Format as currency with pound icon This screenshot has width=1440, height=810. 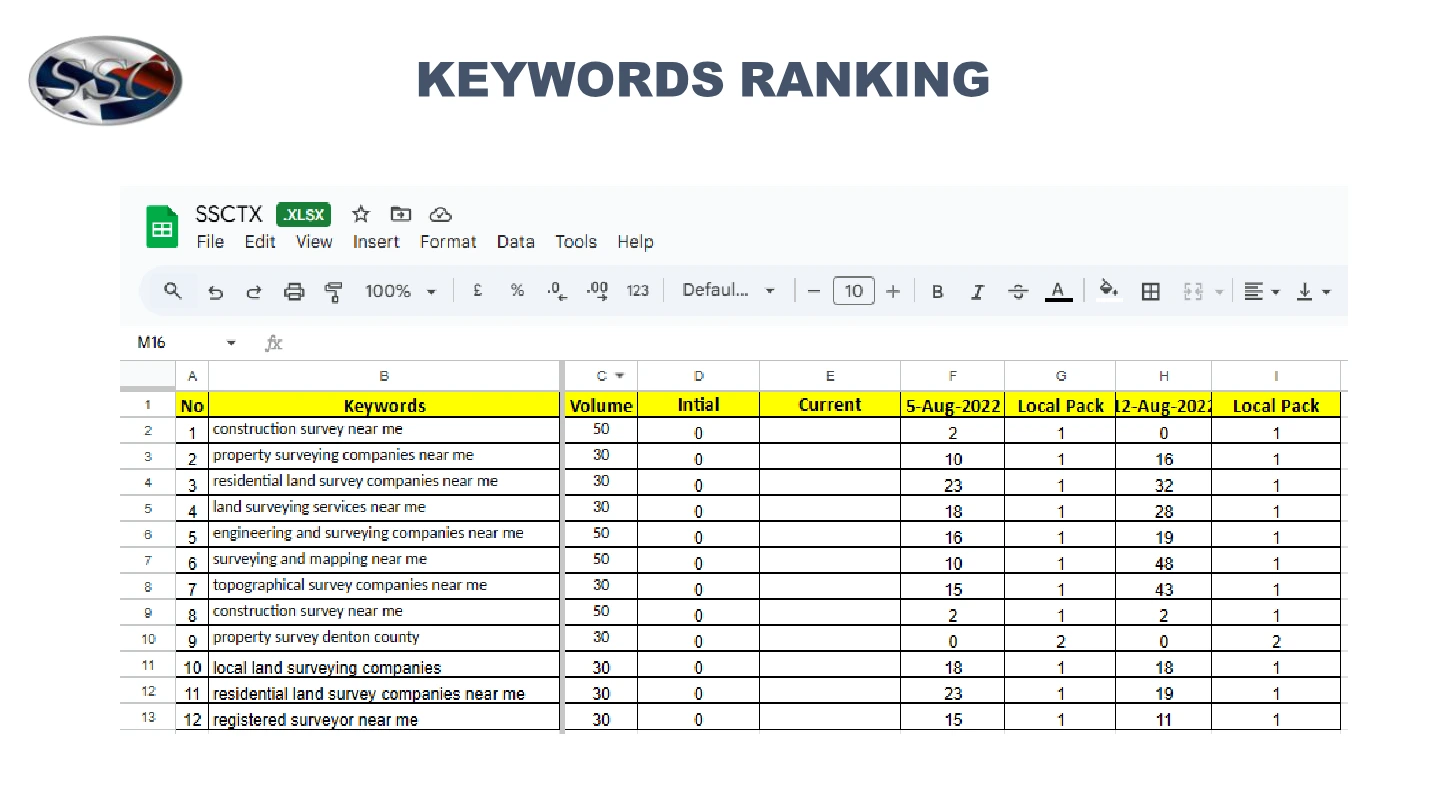[x=478, y=291]
